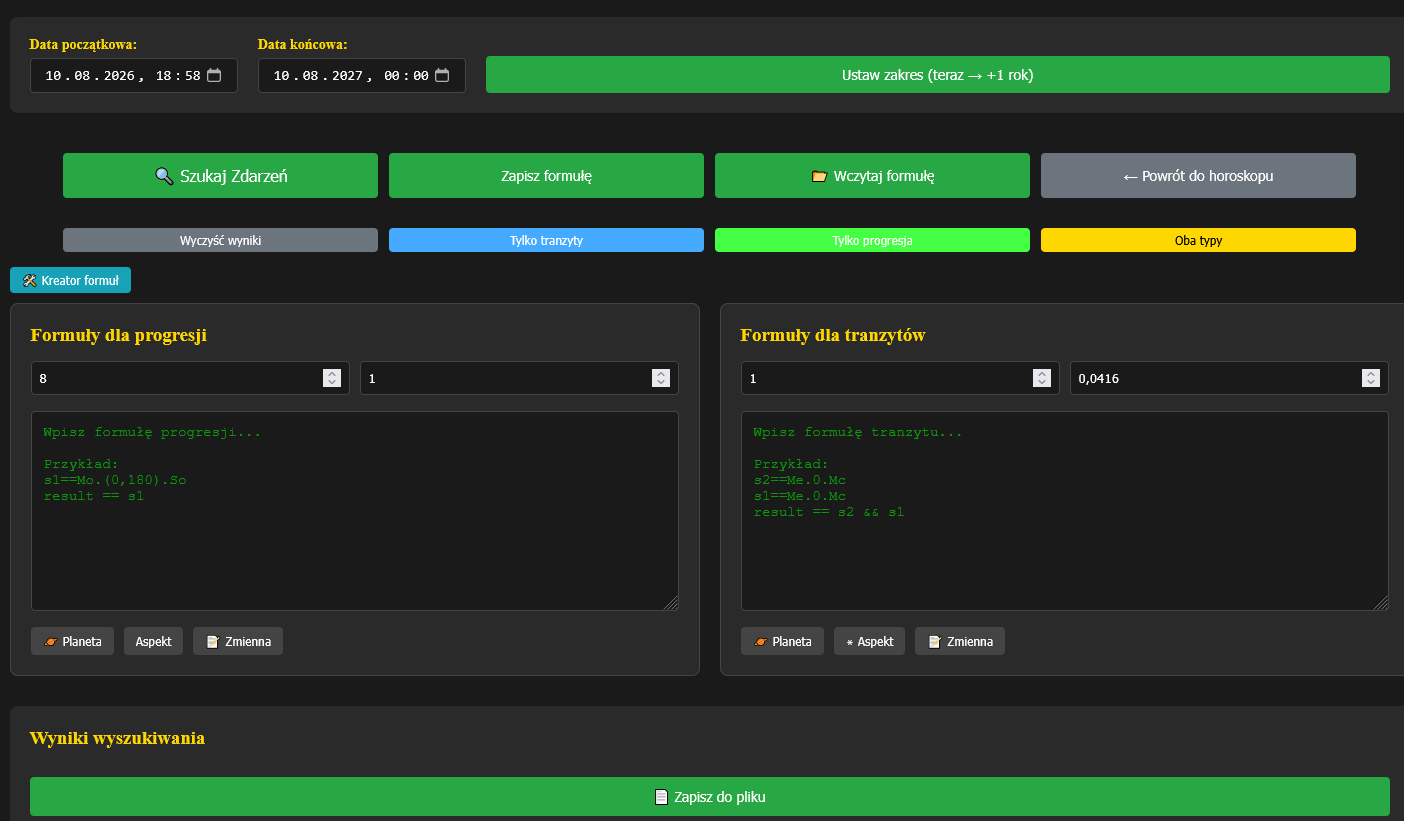The width and height of the screenshot is (1404, 821).
Task: Select the Oba typy filter
Action: [1198, 240]
